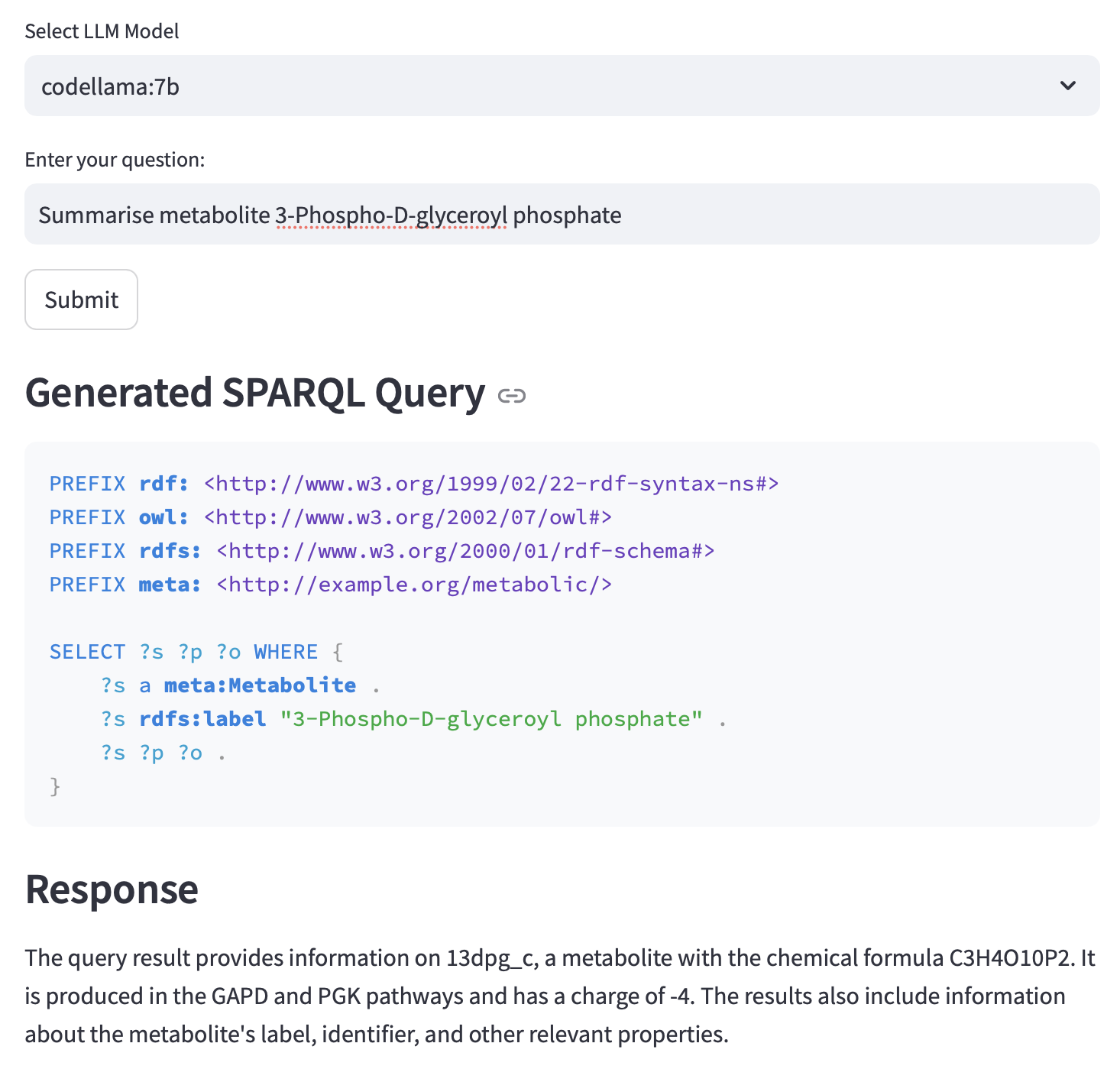Click the chevron arrow in the model selector

click(1068, 86)
